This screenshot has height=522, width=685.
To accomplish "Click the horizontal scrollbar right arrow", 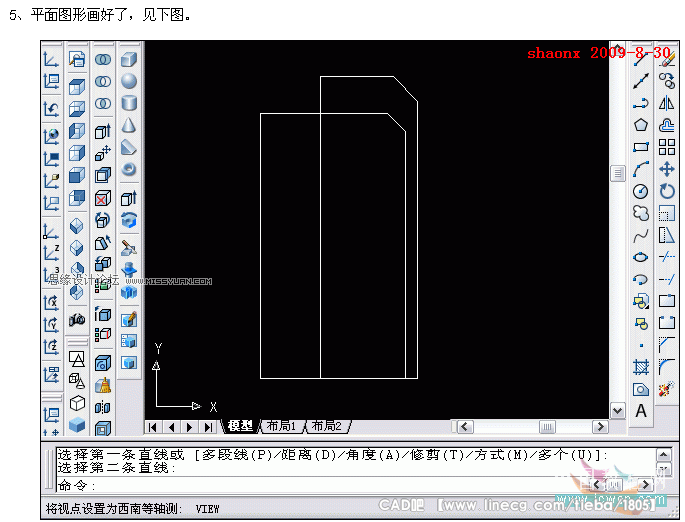I will pyautogui.click(x=600, y=426).
